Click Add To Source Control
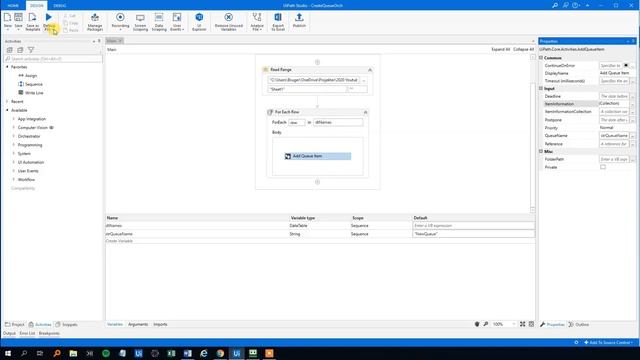640x360 pixels. pyautogui.click(x=608, y=342)
